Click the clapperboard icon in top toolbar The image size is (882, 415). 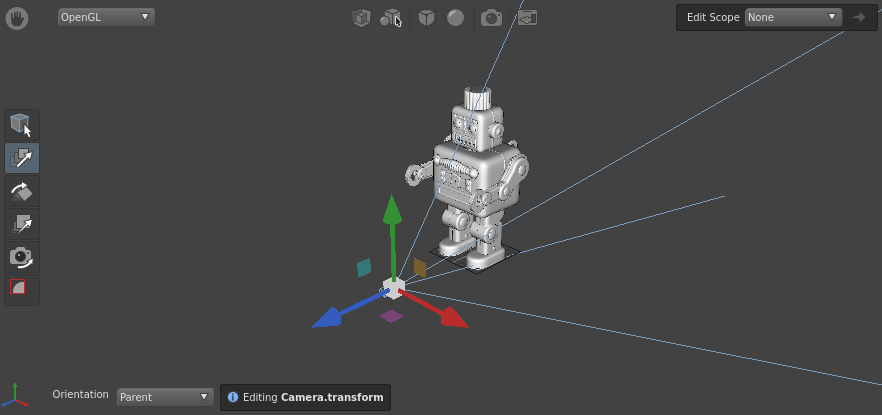tap(527, 17)
